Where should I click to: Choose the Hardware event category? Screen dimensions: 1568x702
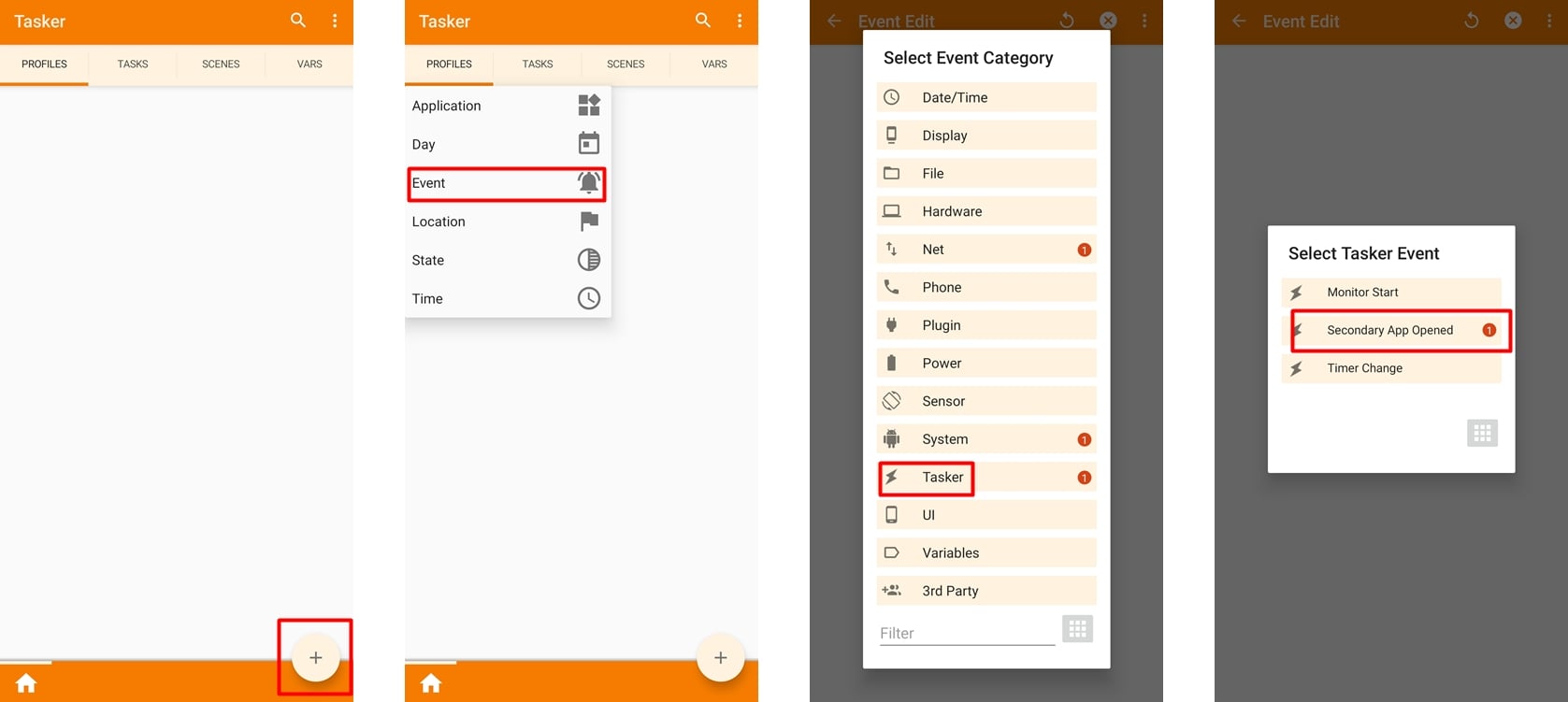click(x=986, y=211)
